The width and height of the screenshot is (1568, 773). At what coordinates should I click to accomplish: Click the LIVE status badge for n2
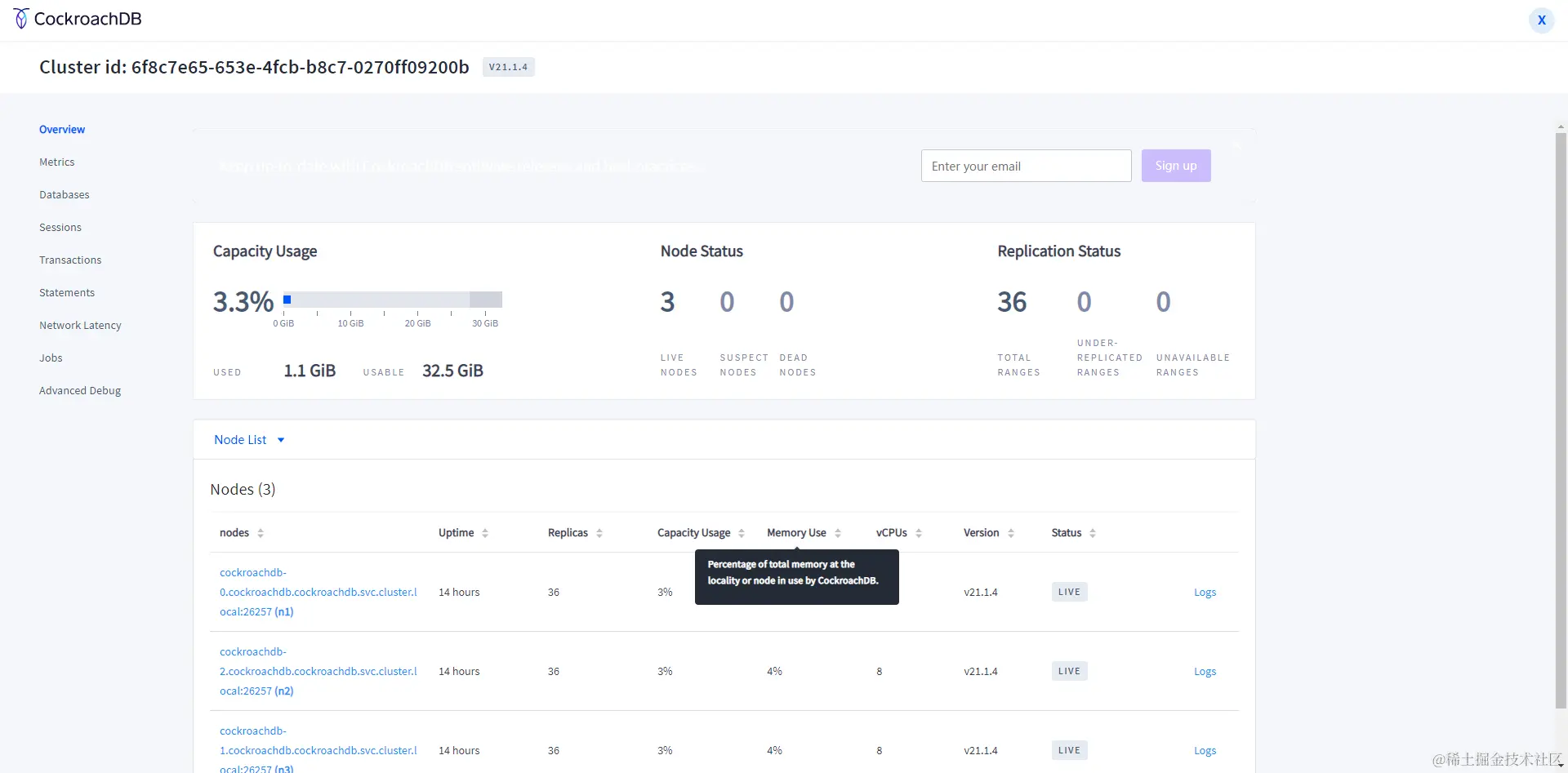click(1069, 672)
